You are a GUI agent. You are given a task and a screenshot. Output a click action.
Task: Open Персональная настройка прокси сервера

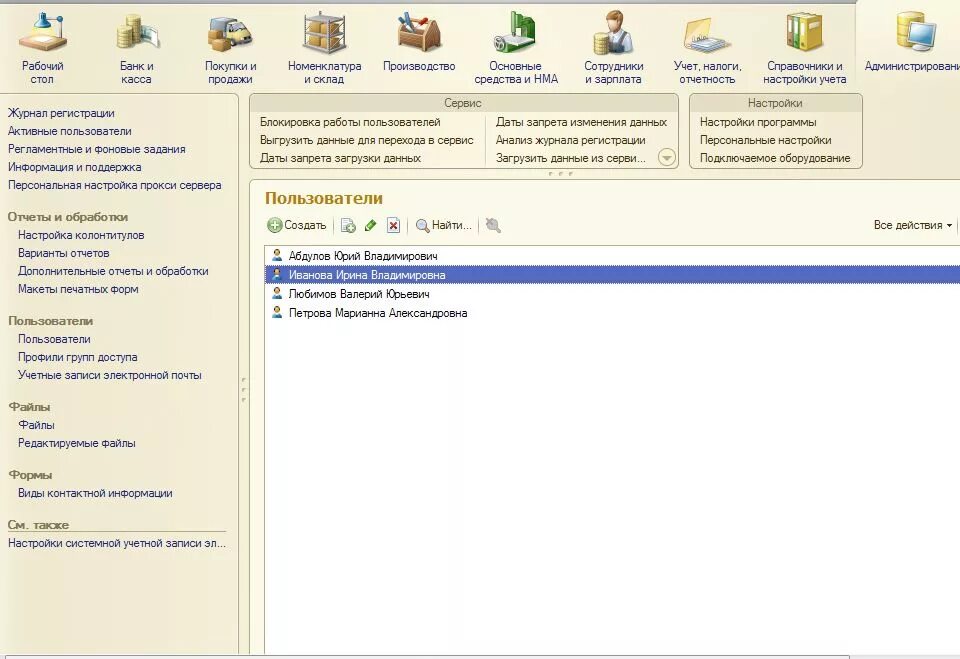point(114,185)
